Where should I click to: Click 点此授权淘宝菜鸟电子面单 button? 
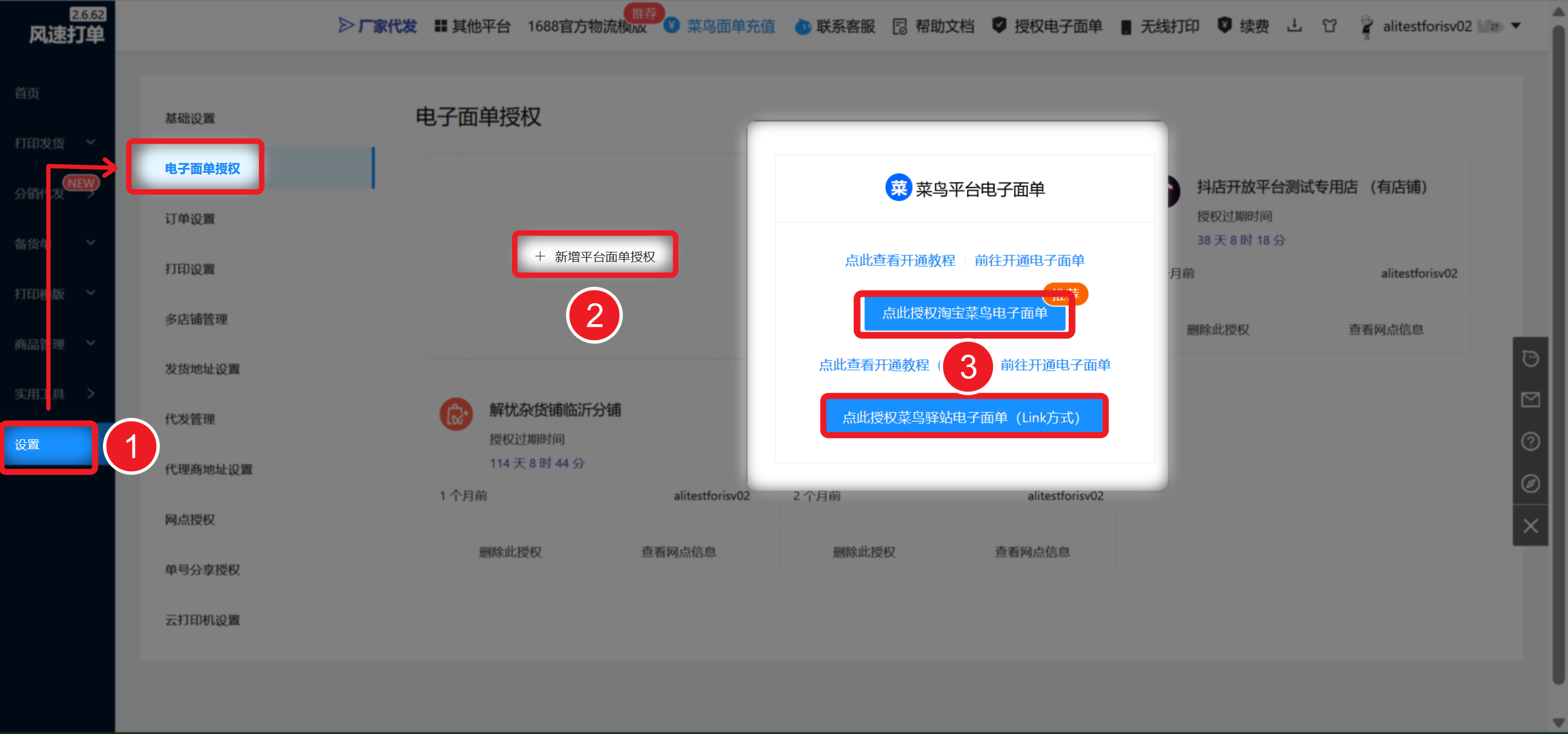(965, 313)
